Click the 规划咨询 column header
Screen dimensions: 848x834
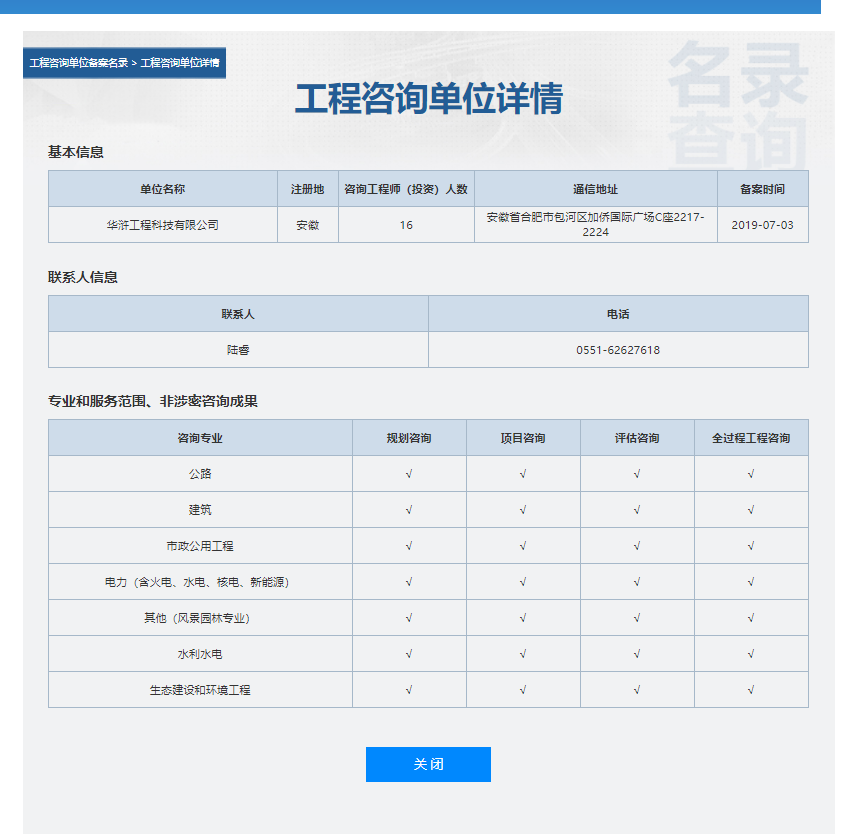[409, 438]
